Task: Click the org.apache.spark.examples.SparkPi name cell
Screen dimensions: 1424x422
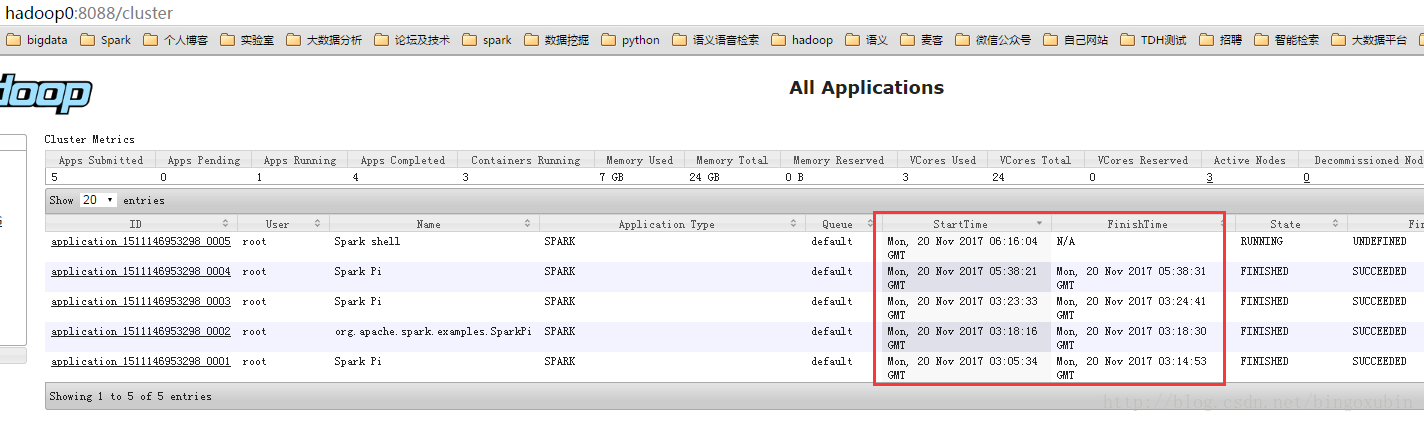Action: pos(433,331)
